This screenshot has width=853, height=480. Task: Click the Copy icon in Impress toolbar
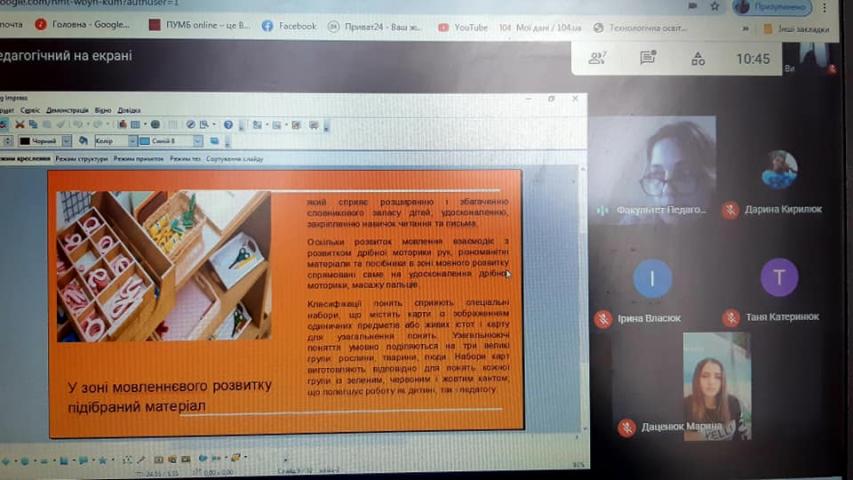(x=33, y=125)
